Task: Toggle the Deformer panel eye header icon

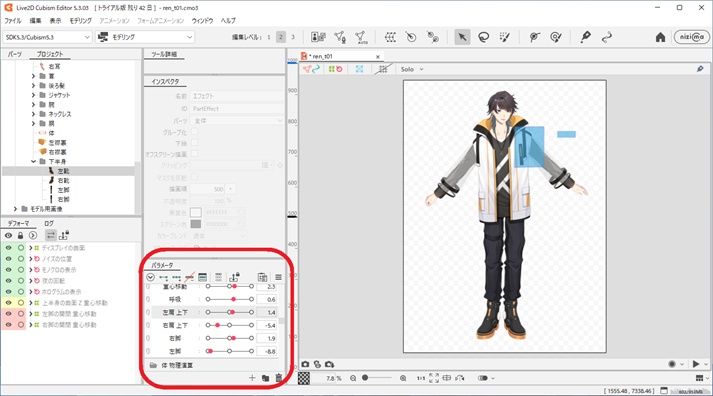Action: pos(9,235)
